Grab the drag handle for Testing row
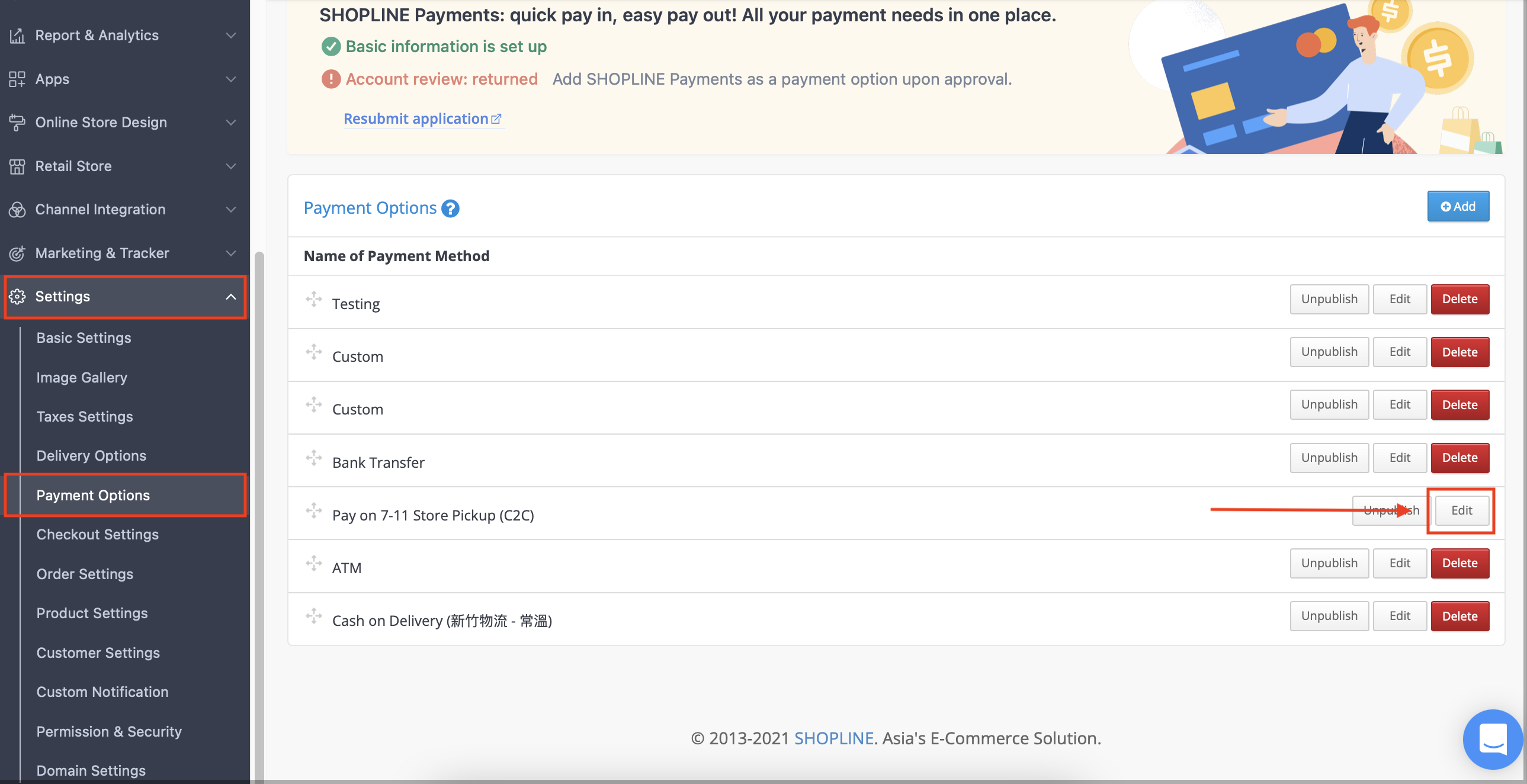The width and height of the screenshot is (1527, 784). coord(313,299)
